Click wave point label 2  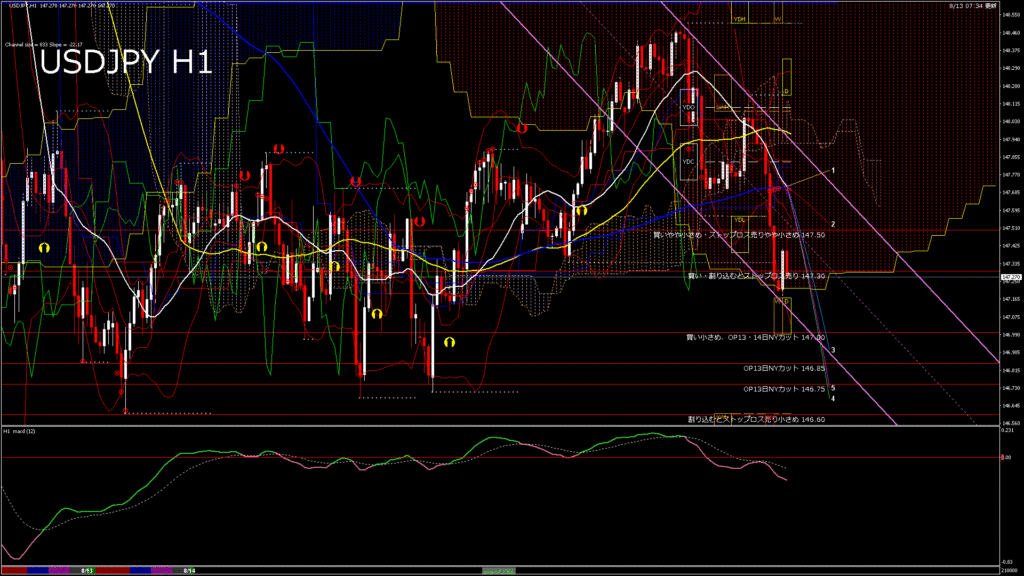pos(833,224)
